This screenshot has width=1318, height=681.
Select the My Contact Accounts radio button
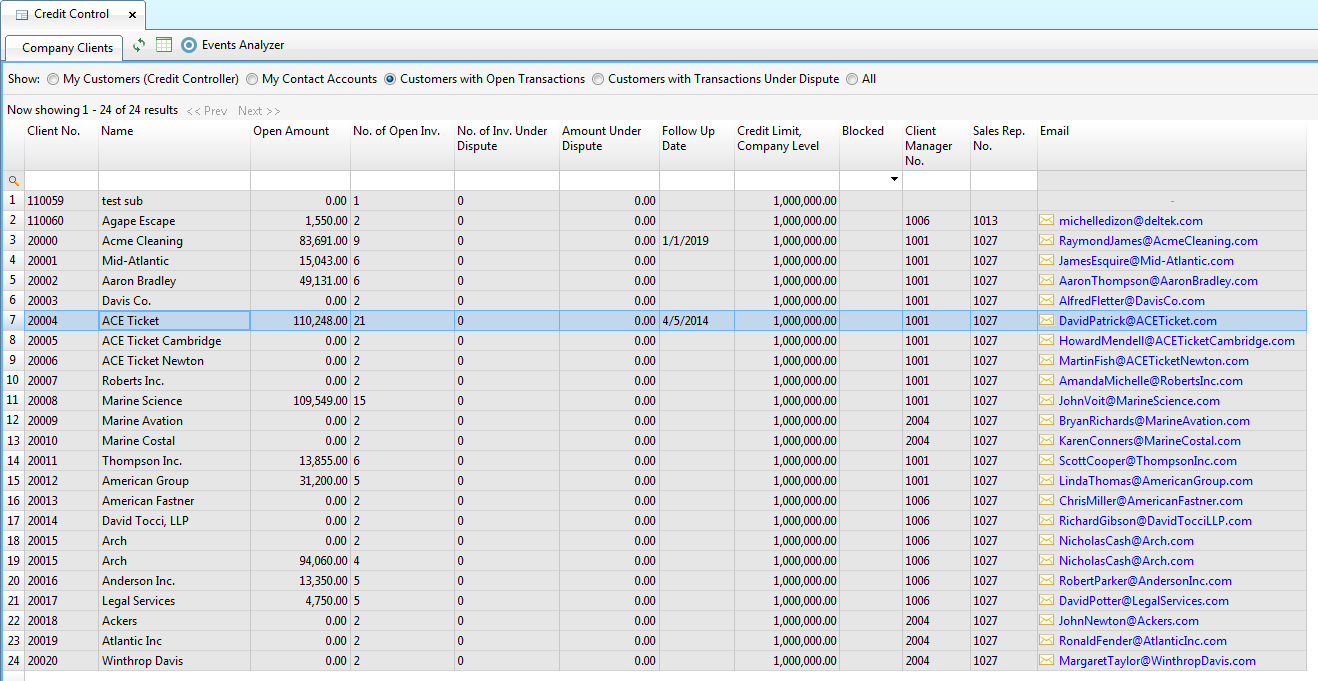(252, 79)
